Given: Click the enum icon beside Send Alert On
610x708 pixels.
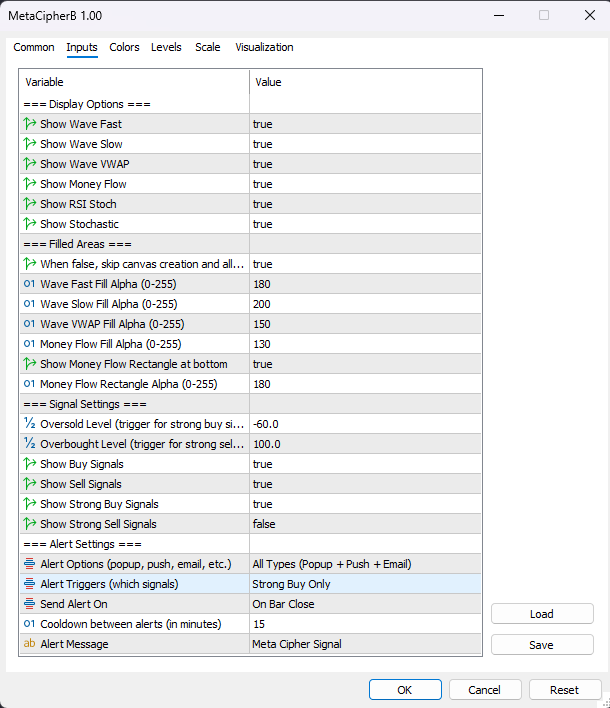Looking at the screenshot, I should (x=29, y=604).
